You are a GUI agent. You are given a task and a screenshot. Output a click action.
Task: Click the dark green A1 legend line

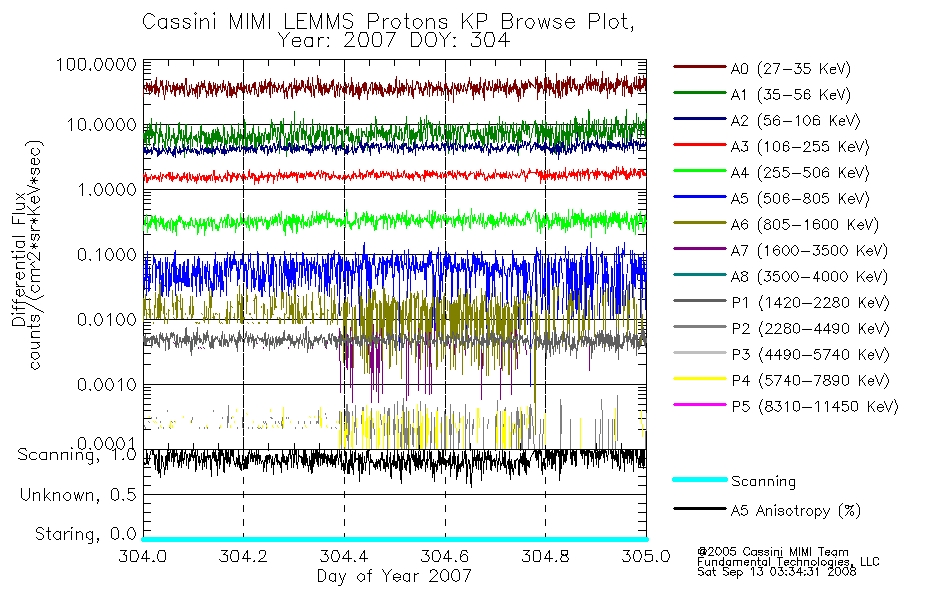(x=699, y=93)
